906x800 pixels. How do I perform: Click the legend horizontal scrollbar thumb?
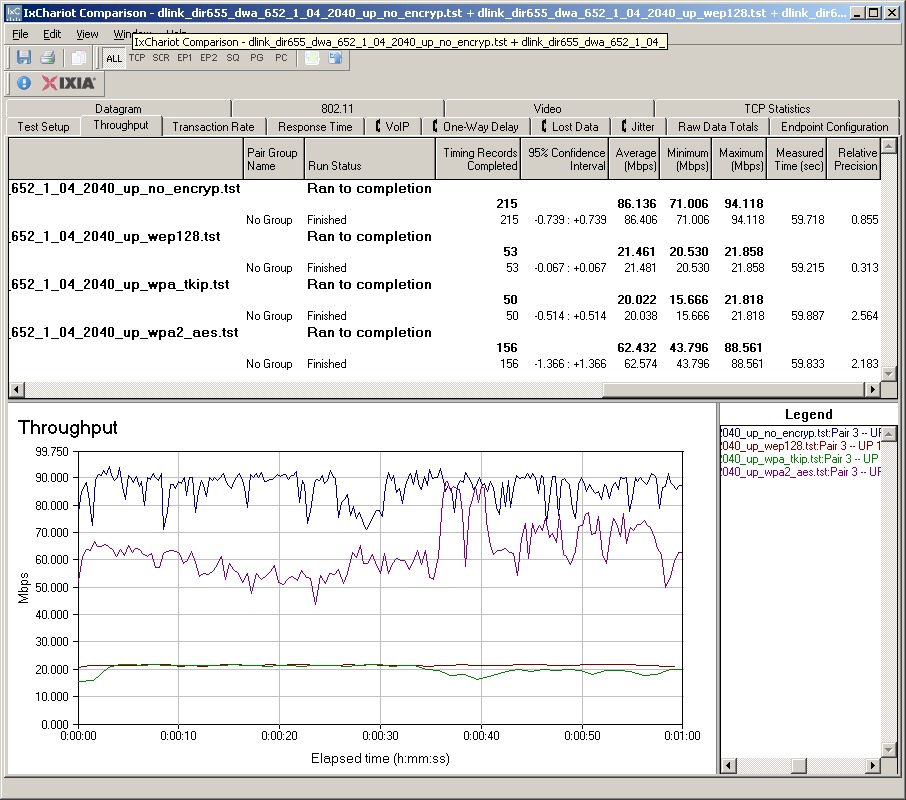799,765
